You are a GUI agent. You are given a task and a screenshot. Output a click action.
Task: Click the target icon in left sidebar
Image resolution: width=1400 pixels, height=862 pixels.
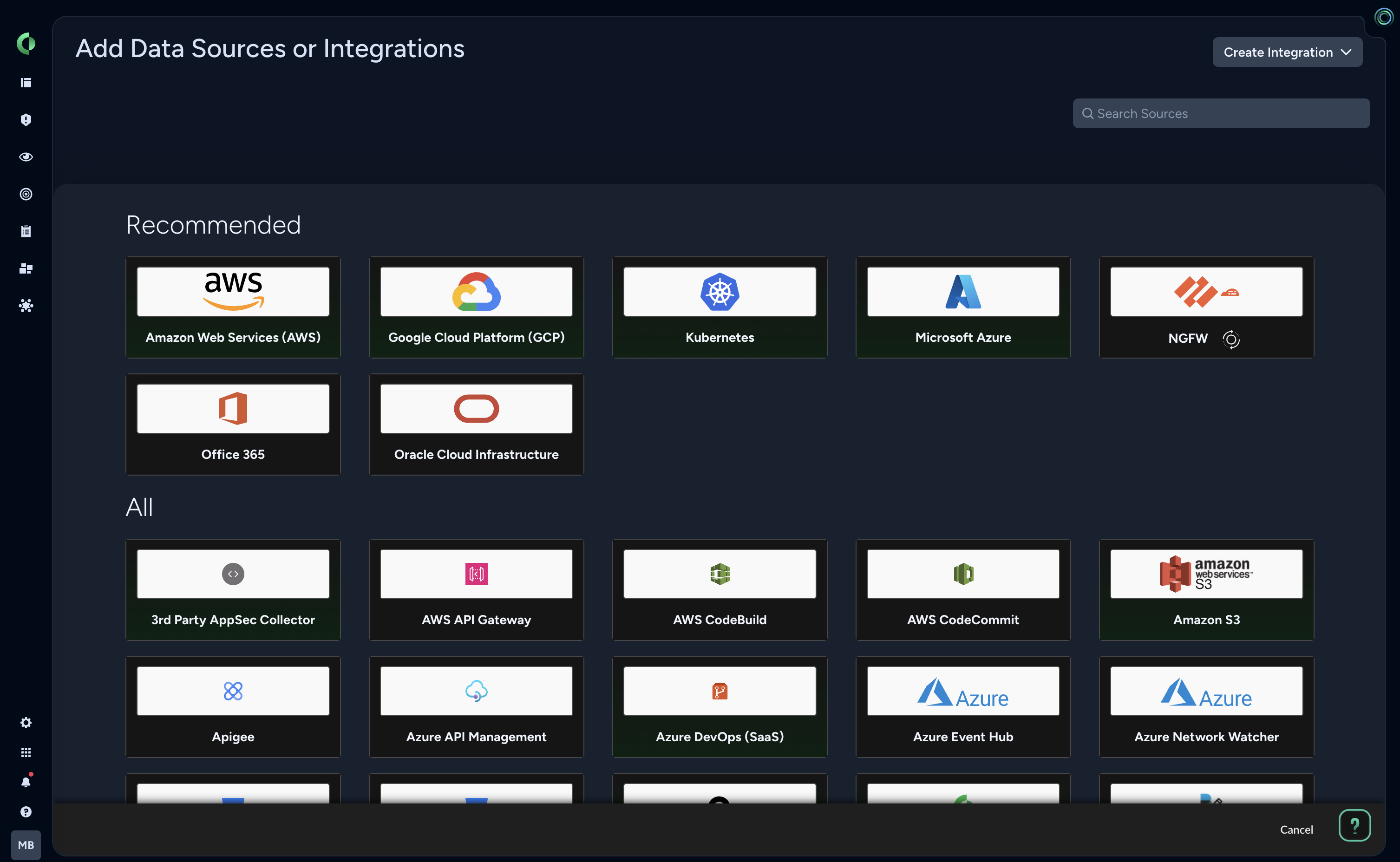(26, 194)
